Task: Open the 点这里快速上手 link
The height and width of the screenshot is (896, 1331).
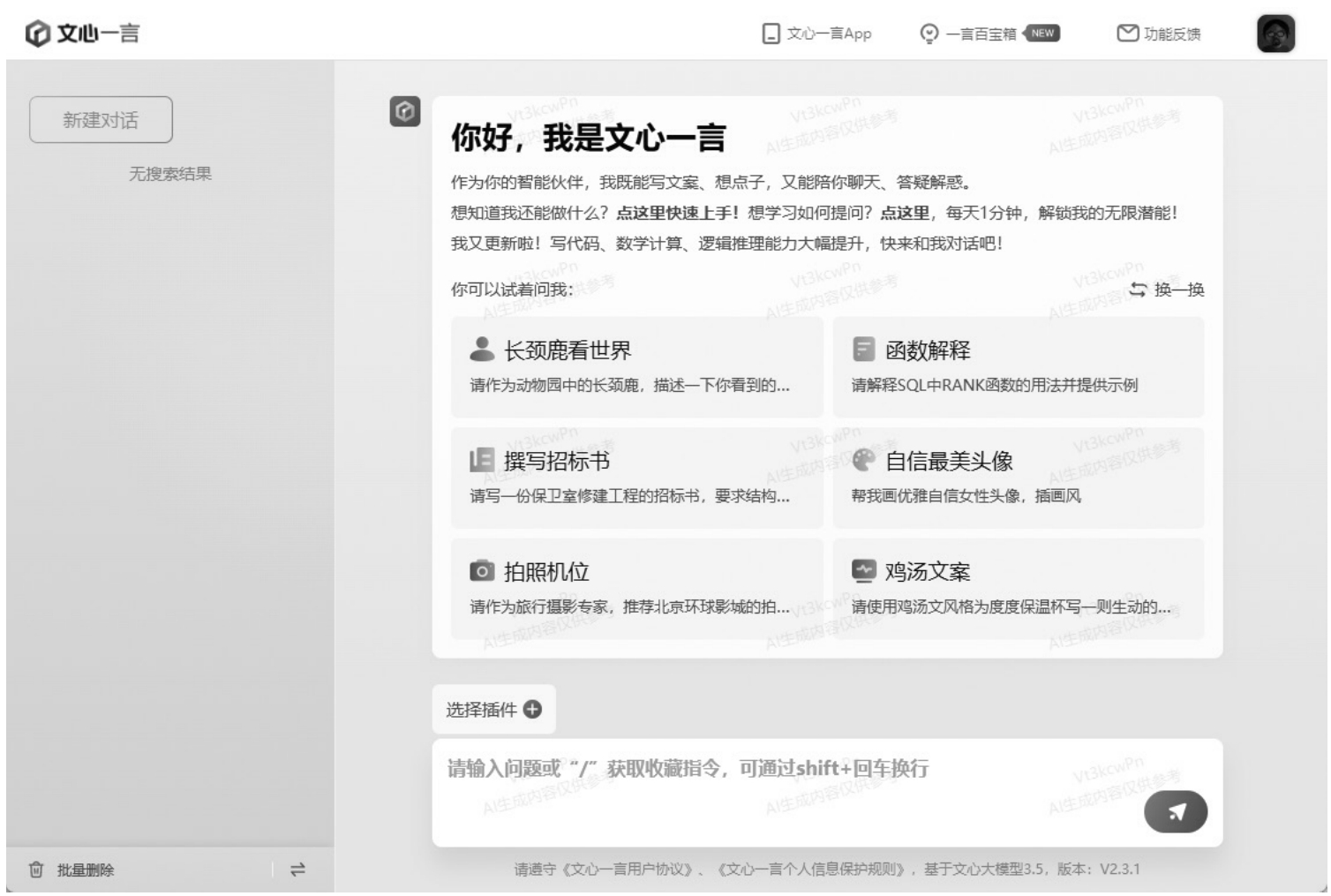Action: (677, 213)
